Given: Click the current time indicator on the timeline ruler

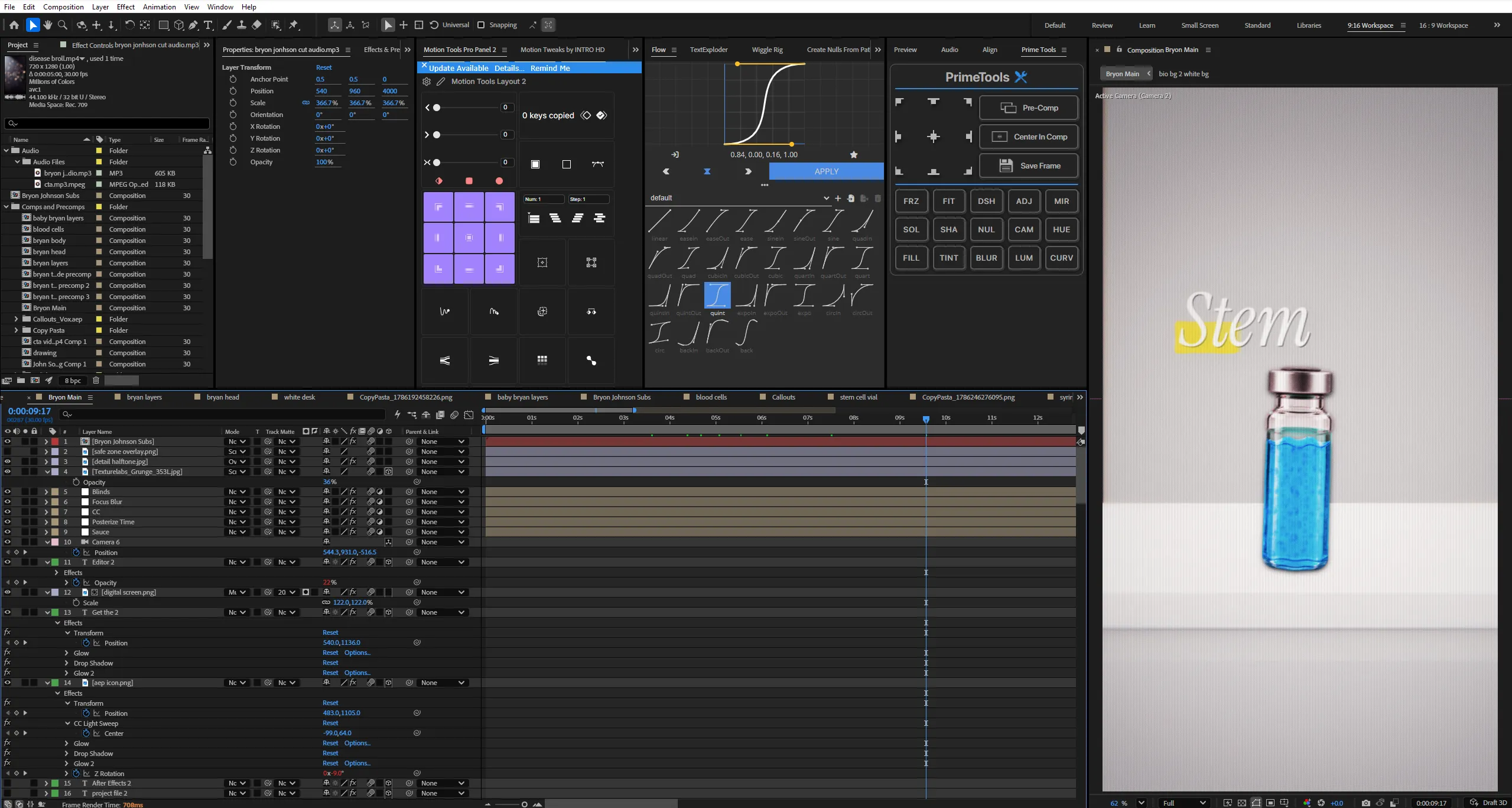Looking at the screenshot, I should [x=926, y=418].
